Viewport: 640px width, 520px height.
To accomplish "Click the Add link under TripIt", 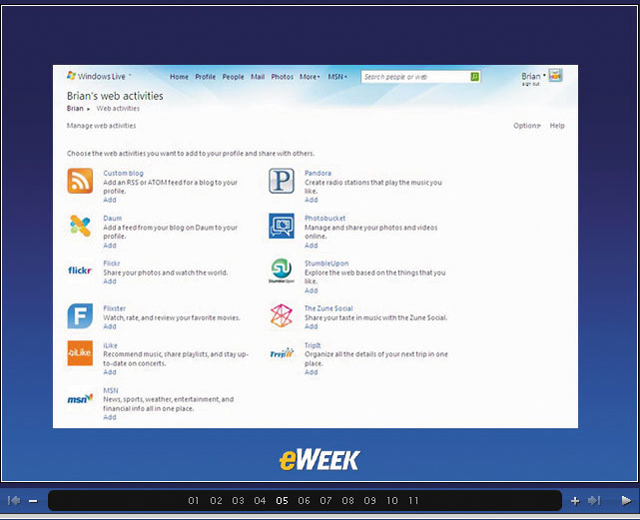I will (x=311, y=372).
